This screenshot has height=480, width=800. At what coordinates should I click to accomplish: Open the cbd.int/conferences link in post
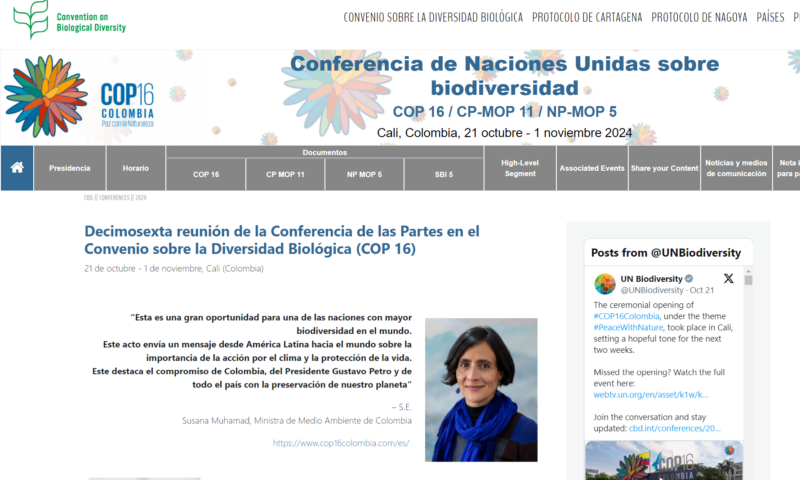point(674,428)
